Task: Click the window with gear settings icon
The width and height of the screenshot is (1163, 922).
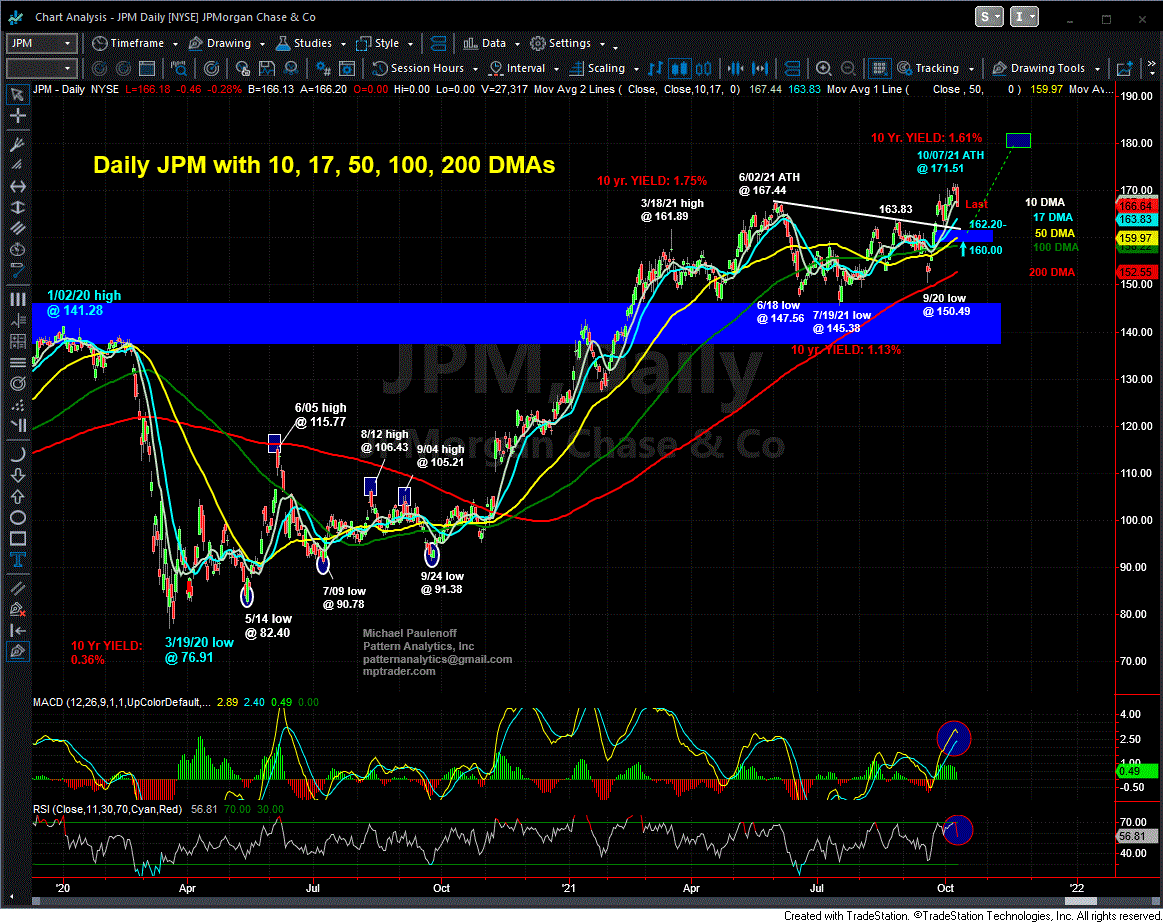Action: (346, 68)
